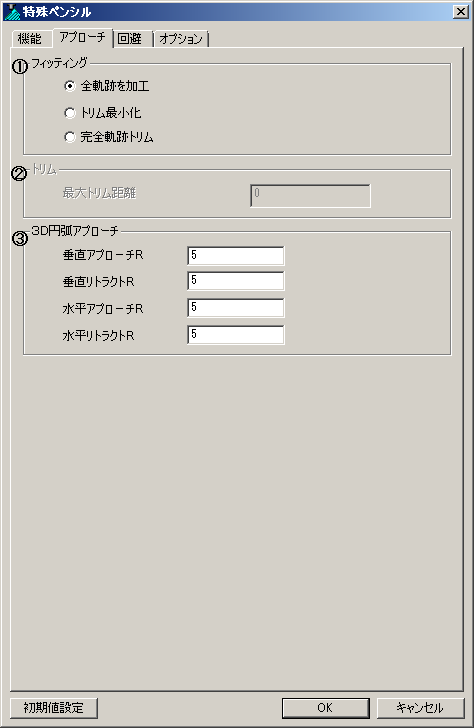Click the キャンセル button
Screen dimensions: 474x728
coord(420,708)
